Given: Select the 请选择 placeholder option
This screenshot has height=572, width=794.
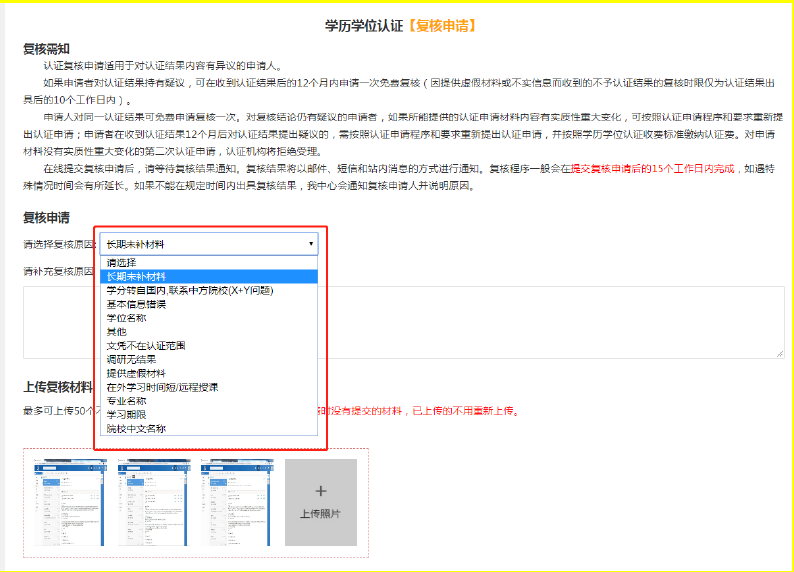Looking at the screenshot, I should [x=122, y=263].
